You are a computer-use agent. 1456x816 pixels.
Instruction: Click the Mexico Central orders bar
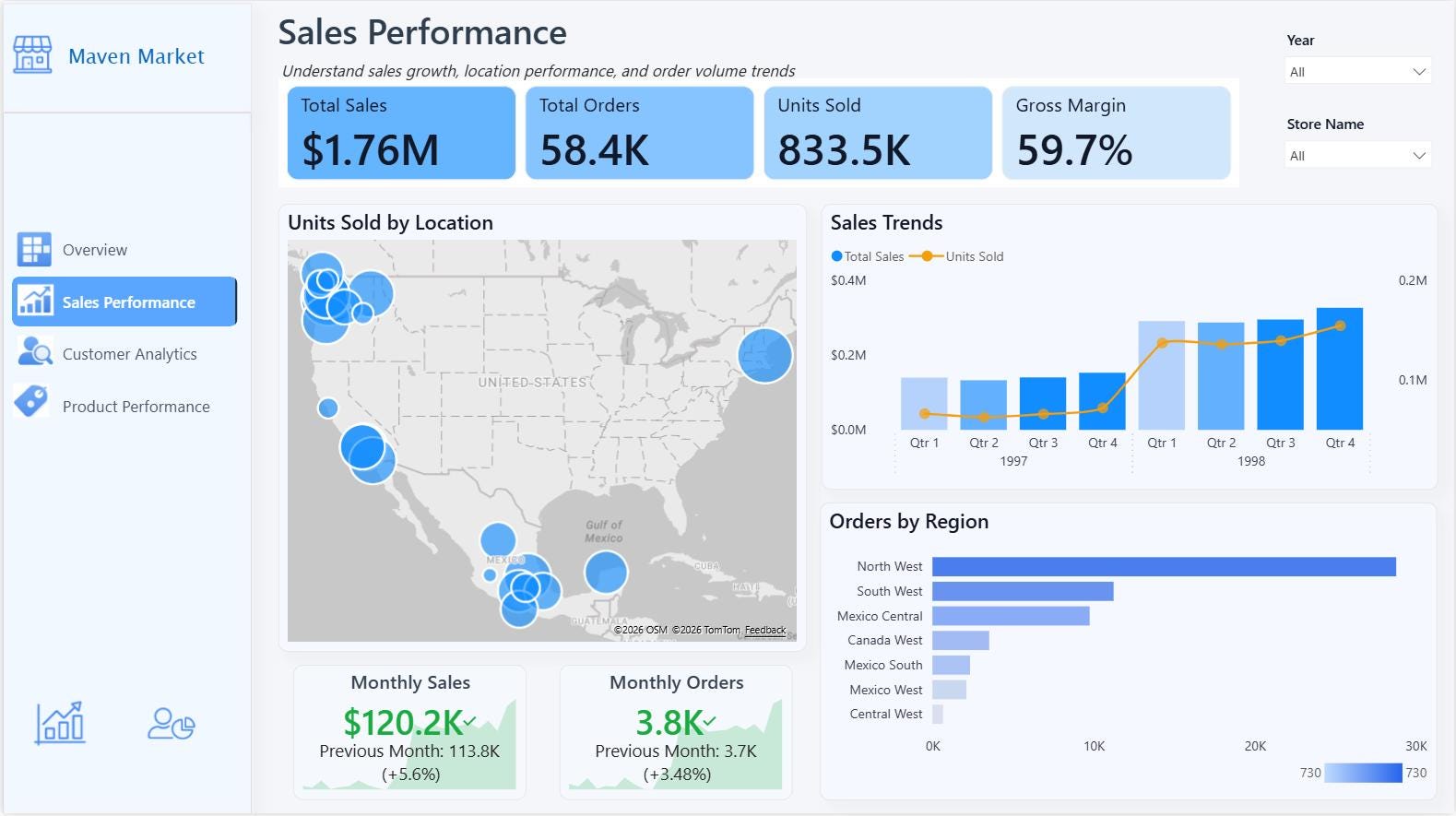[x=1011, y=616]
